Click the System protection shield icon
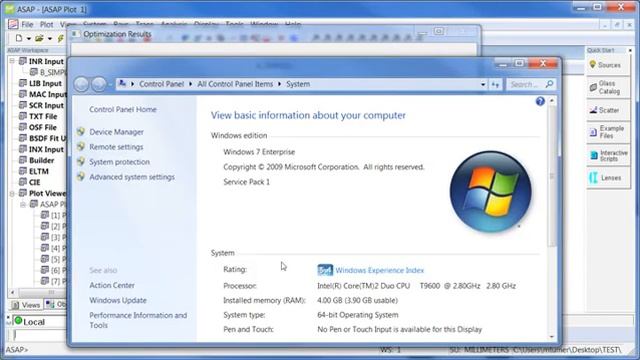The image size is (640, 360). (x=81, y=162)
